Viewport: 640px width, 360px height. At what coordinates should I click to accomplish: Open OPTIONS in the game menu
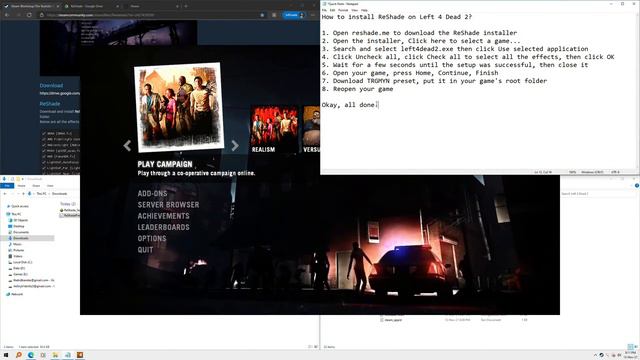click(152, 238)
